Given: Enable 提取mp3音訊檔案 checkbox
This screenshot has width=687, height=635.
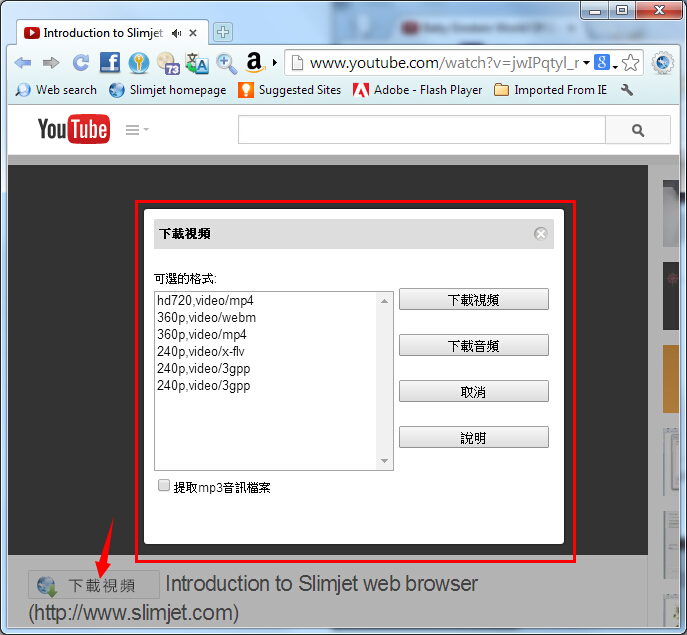Looking at the screenshot, I should tap(164, 486).
